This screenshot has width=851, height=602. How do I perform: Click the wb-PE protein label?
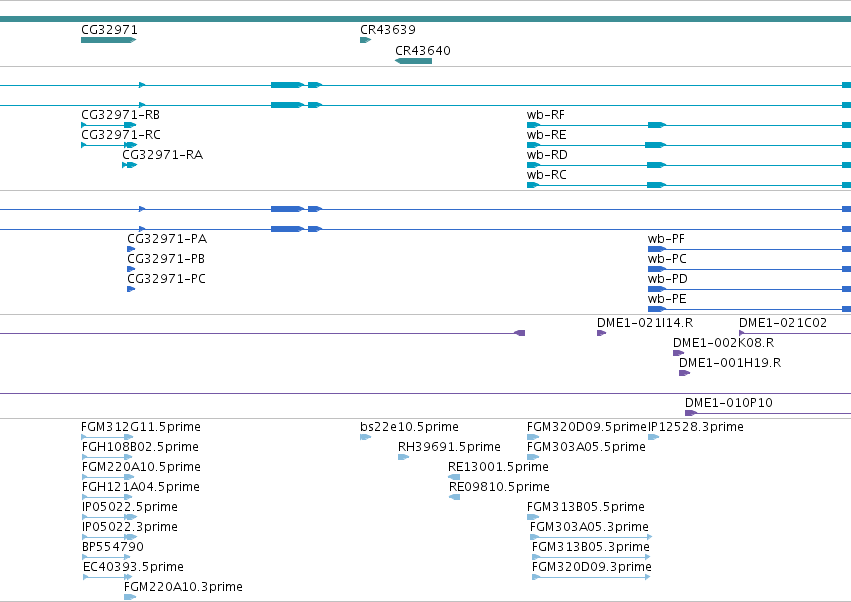[x=667, y=299]
